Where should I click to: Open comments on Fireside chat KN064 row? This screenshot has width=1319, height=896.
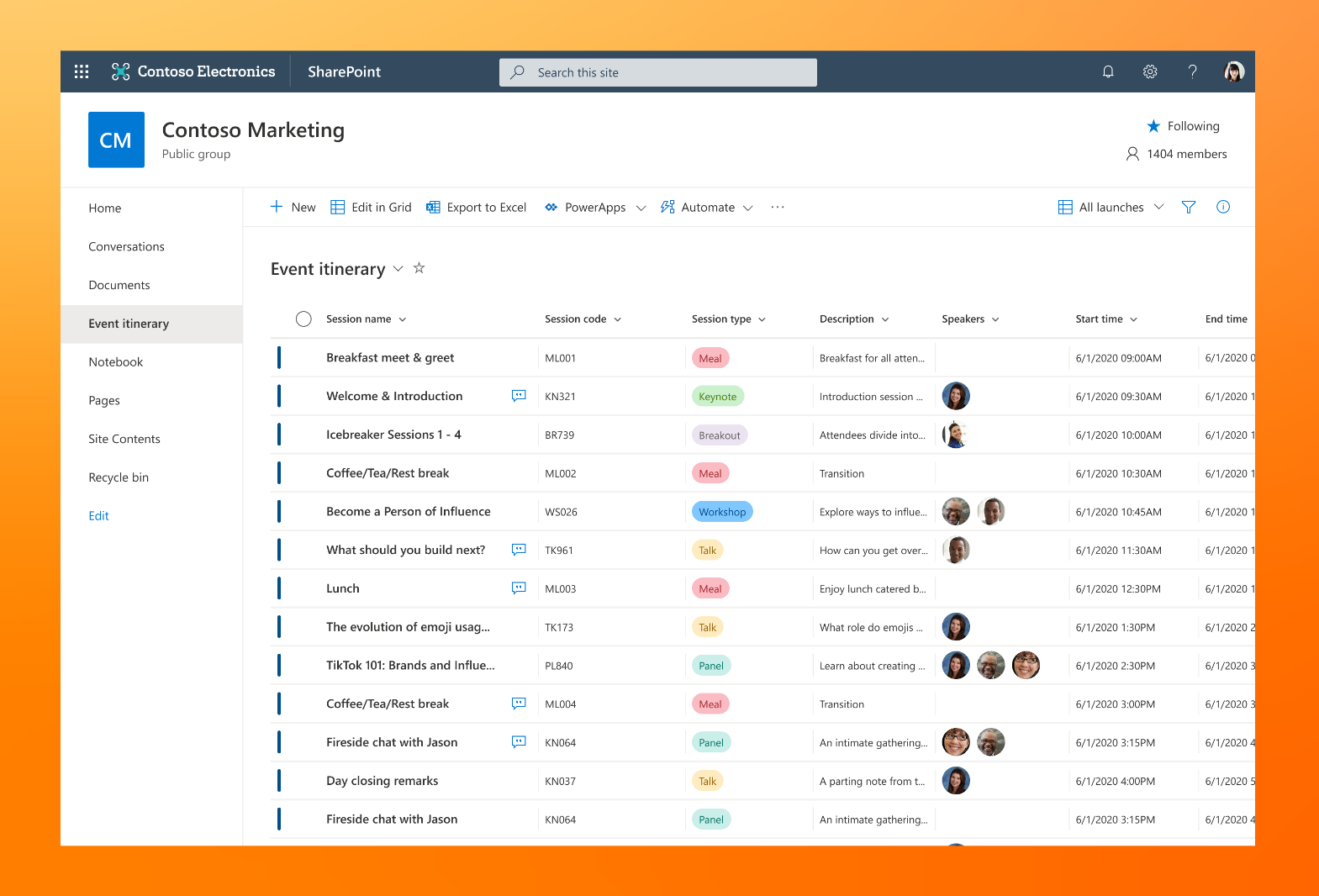point(519,742)
